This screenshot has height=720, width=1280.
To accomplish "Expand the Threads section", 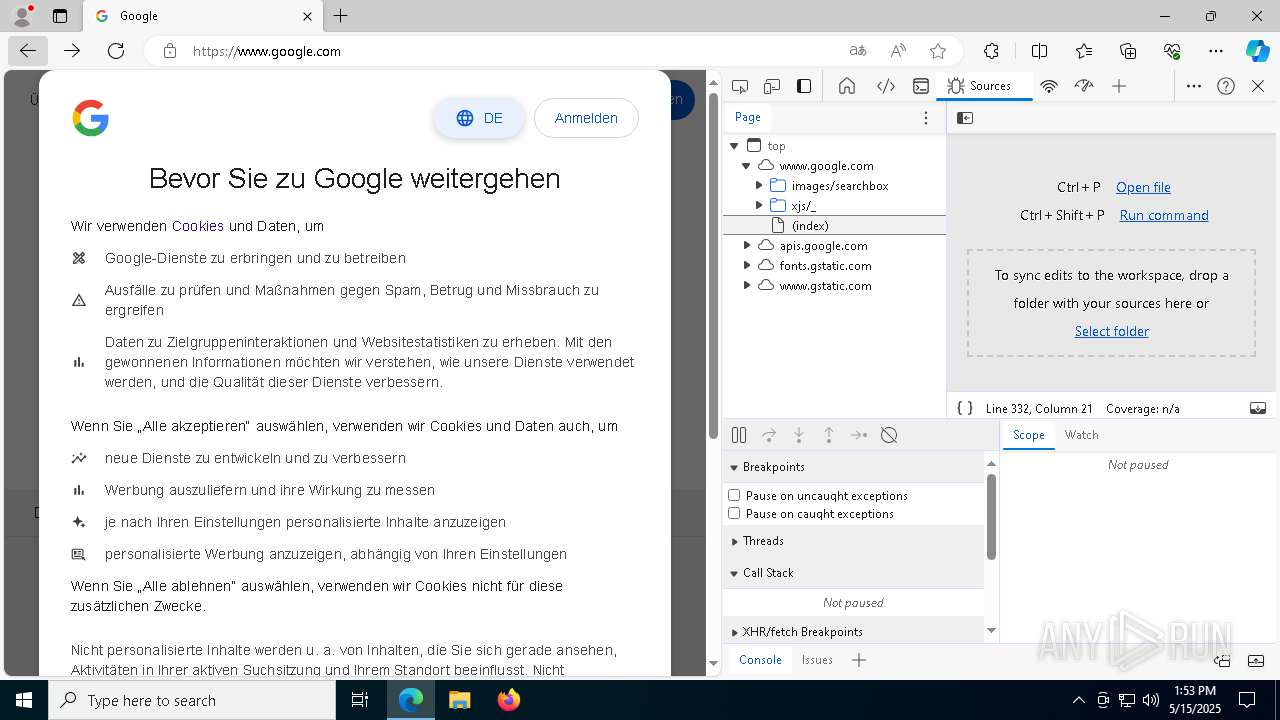I will [x=854, y=541].
